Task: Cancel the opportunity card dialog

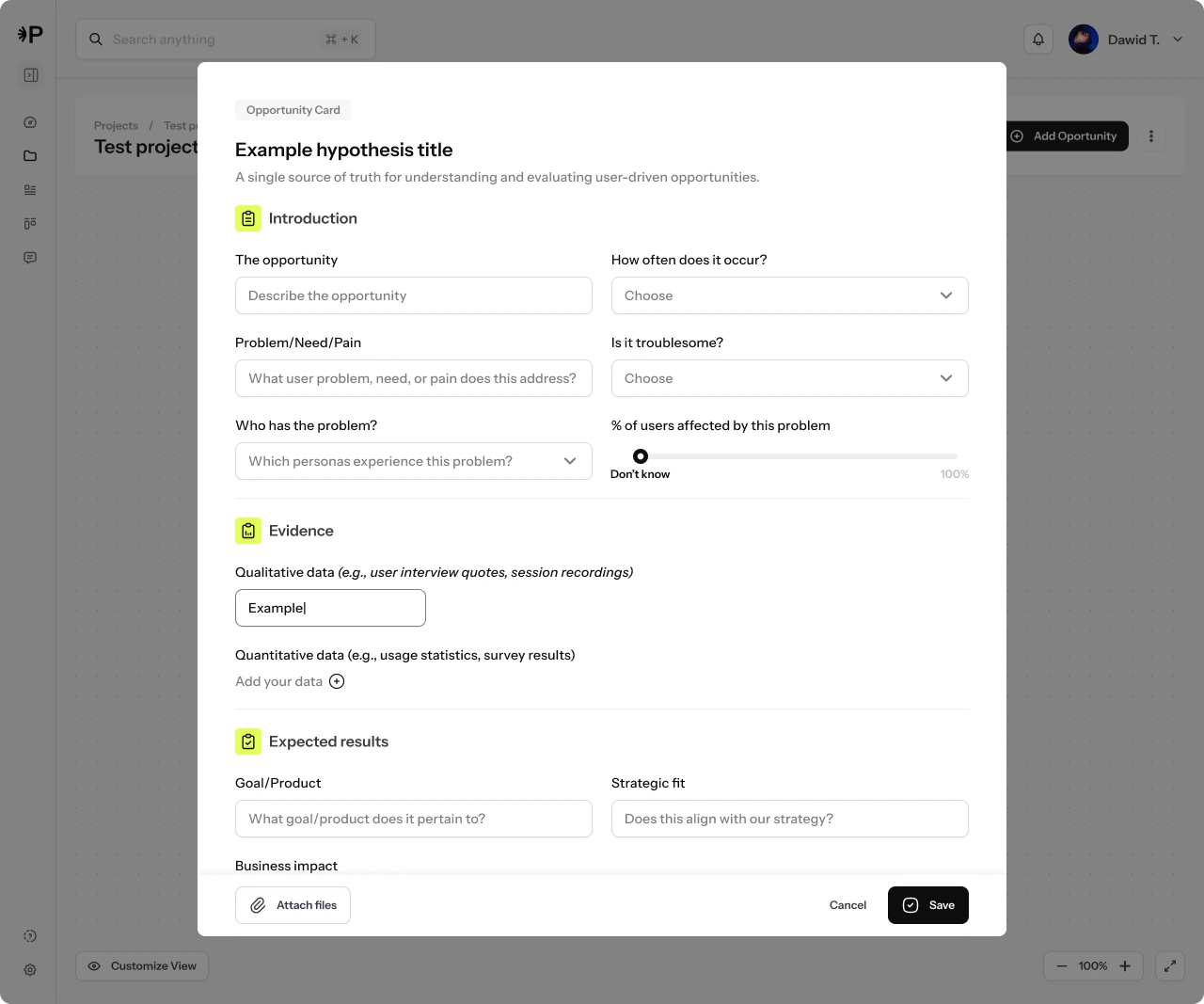Action: [x=848, y=905]
